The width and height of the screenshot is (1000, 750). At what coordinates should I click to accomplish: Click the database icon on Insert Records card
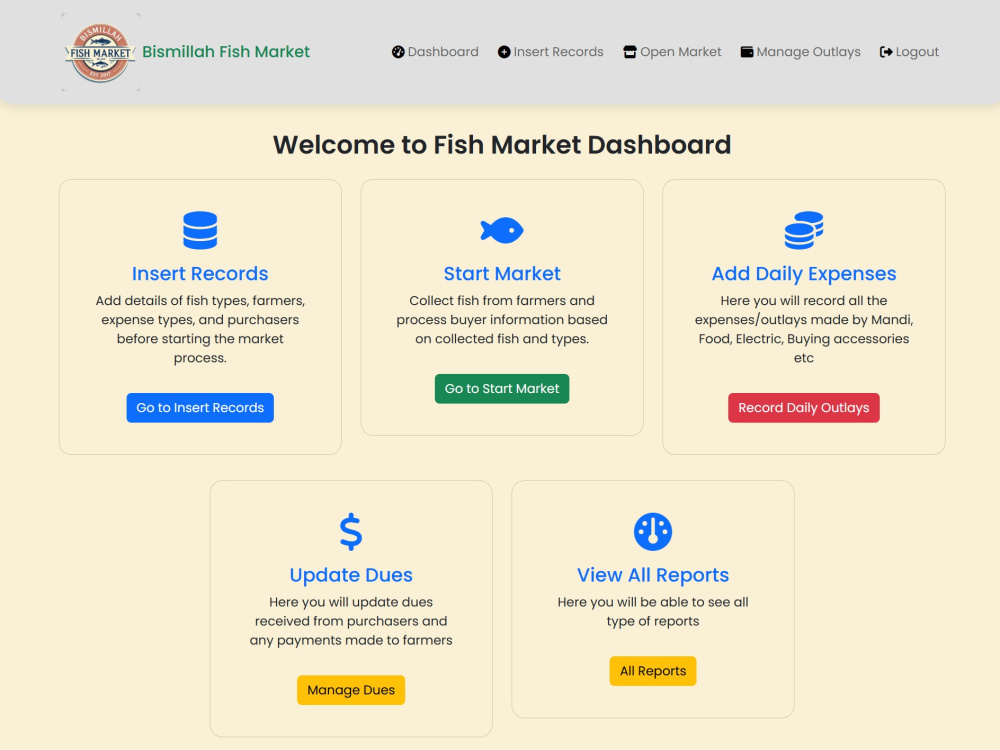(200, 230)
